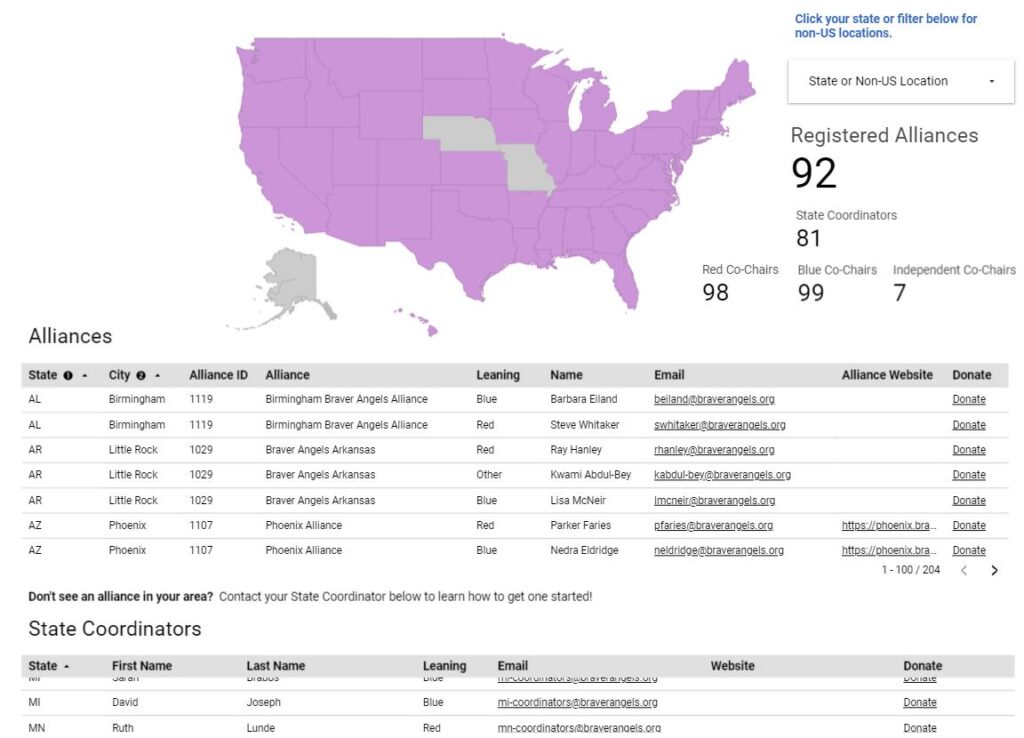
Task: Select 'Birmingham Braver Angels Alliance' in Steve Whitaker row
Action: tap(346, 425)
